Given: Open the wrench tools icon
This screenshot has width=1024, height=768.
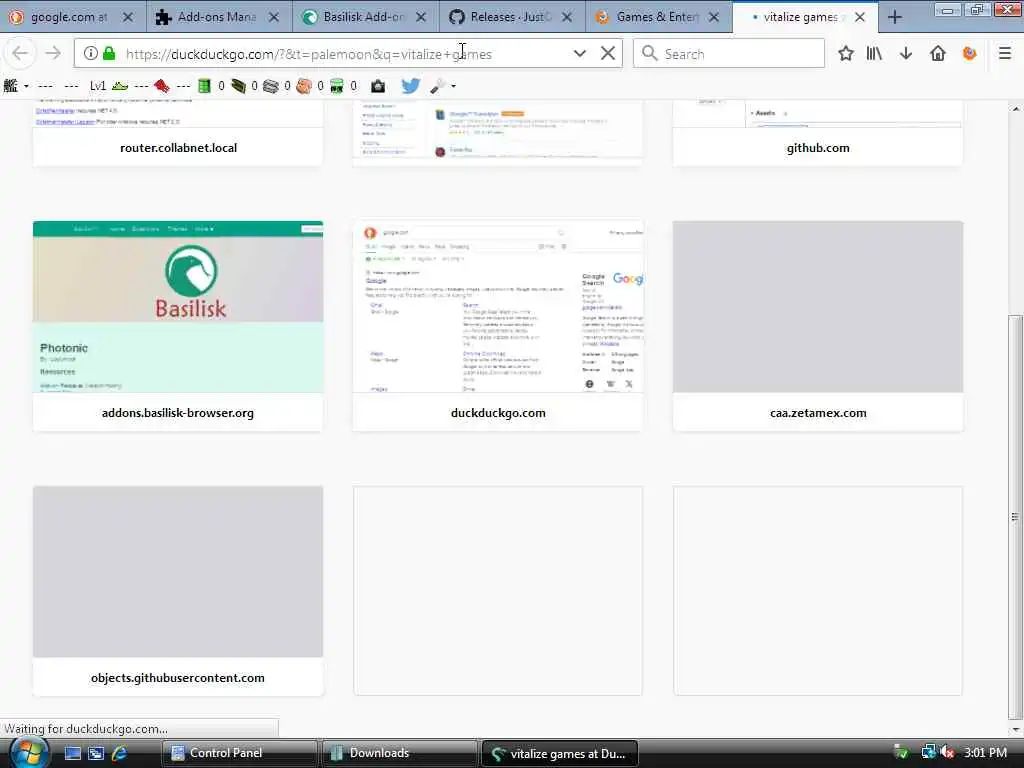Looking at the screenshot, I should point(438,86).
